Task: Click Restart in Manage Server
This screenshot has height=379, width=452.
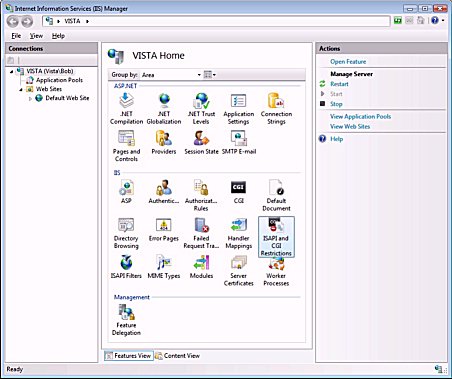Action: click(x=339, y=84)
